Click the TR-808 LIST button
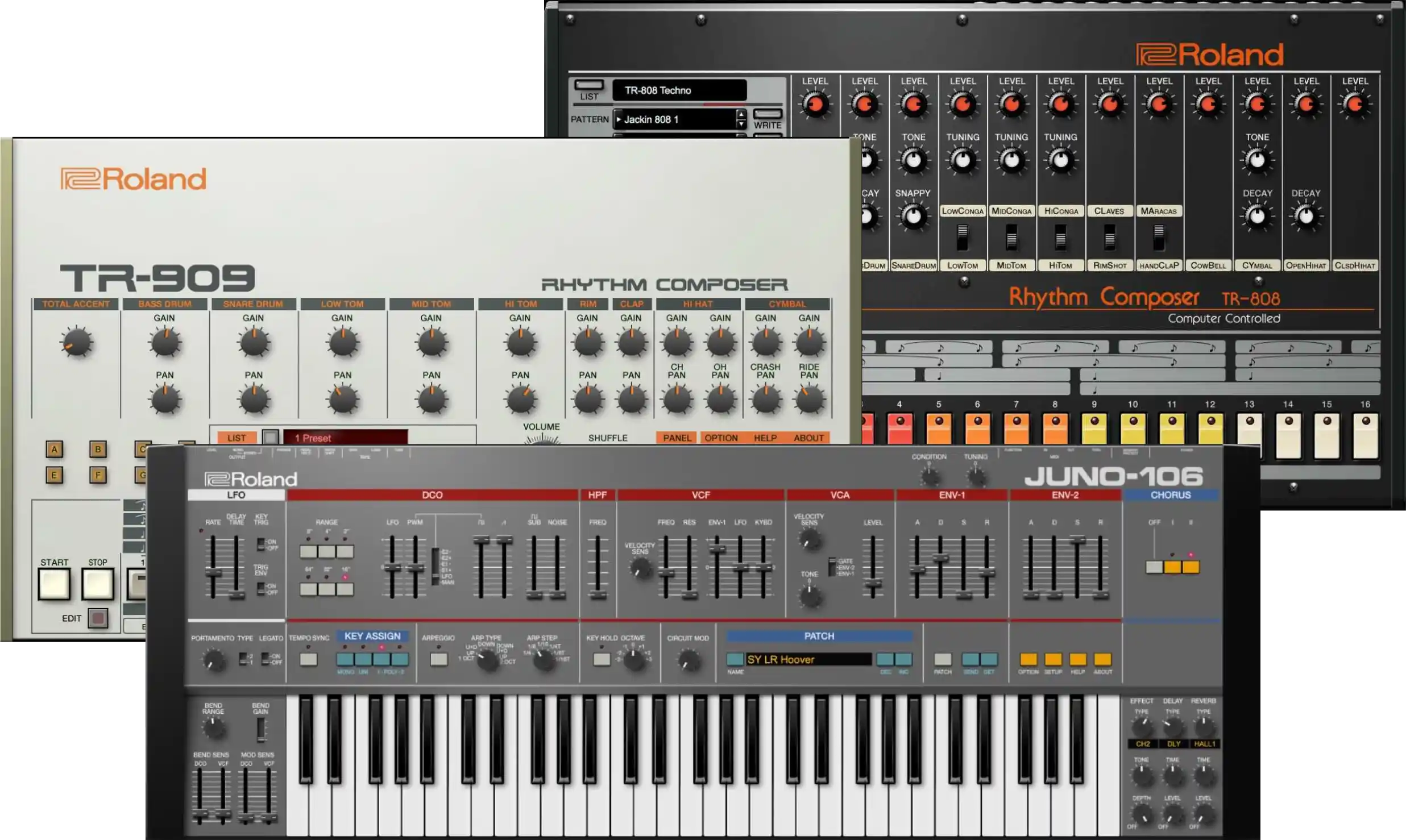1406x840 pixels. [x=588, y=86]
